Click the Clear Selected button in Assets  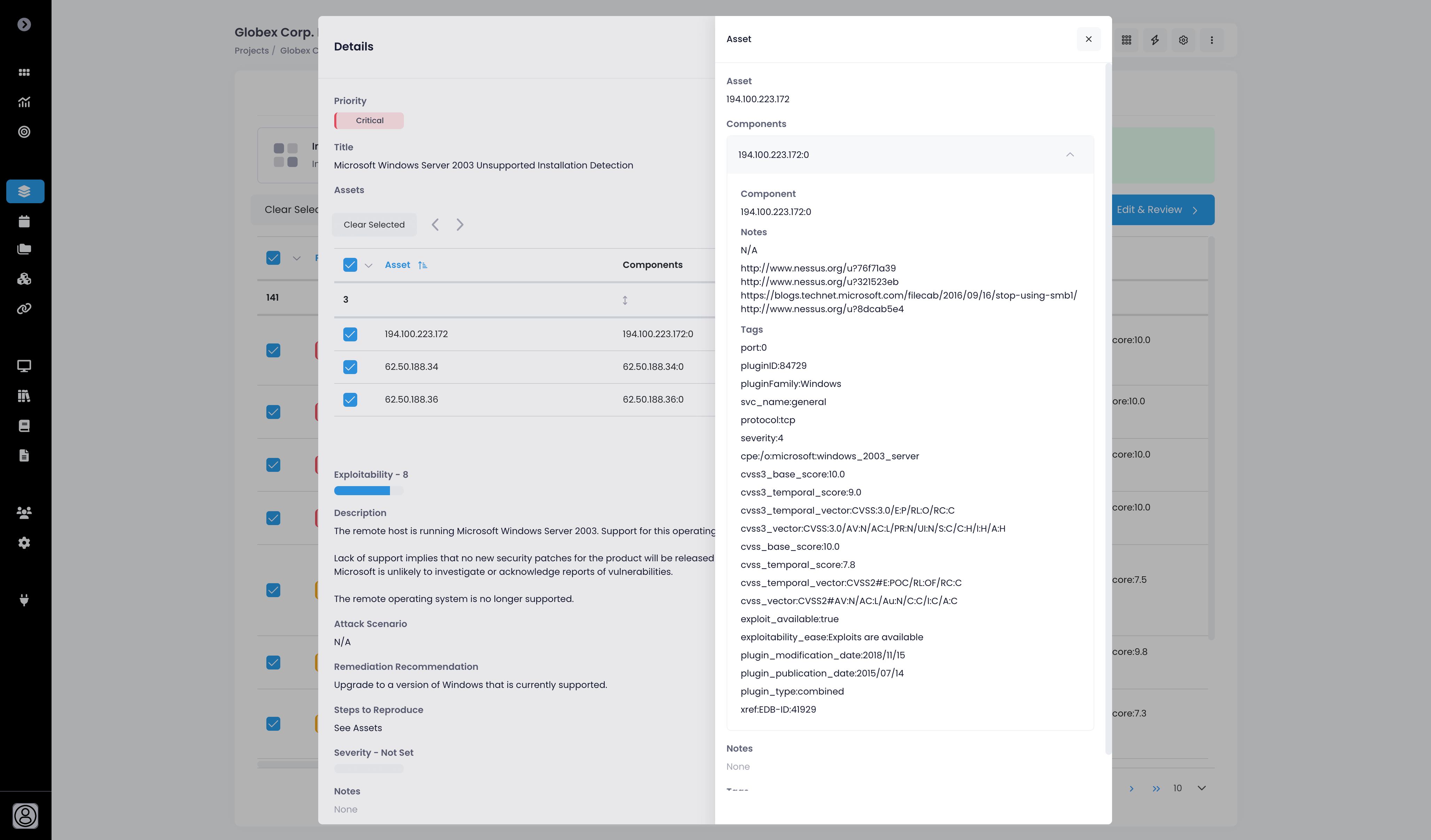pos(374,225)
